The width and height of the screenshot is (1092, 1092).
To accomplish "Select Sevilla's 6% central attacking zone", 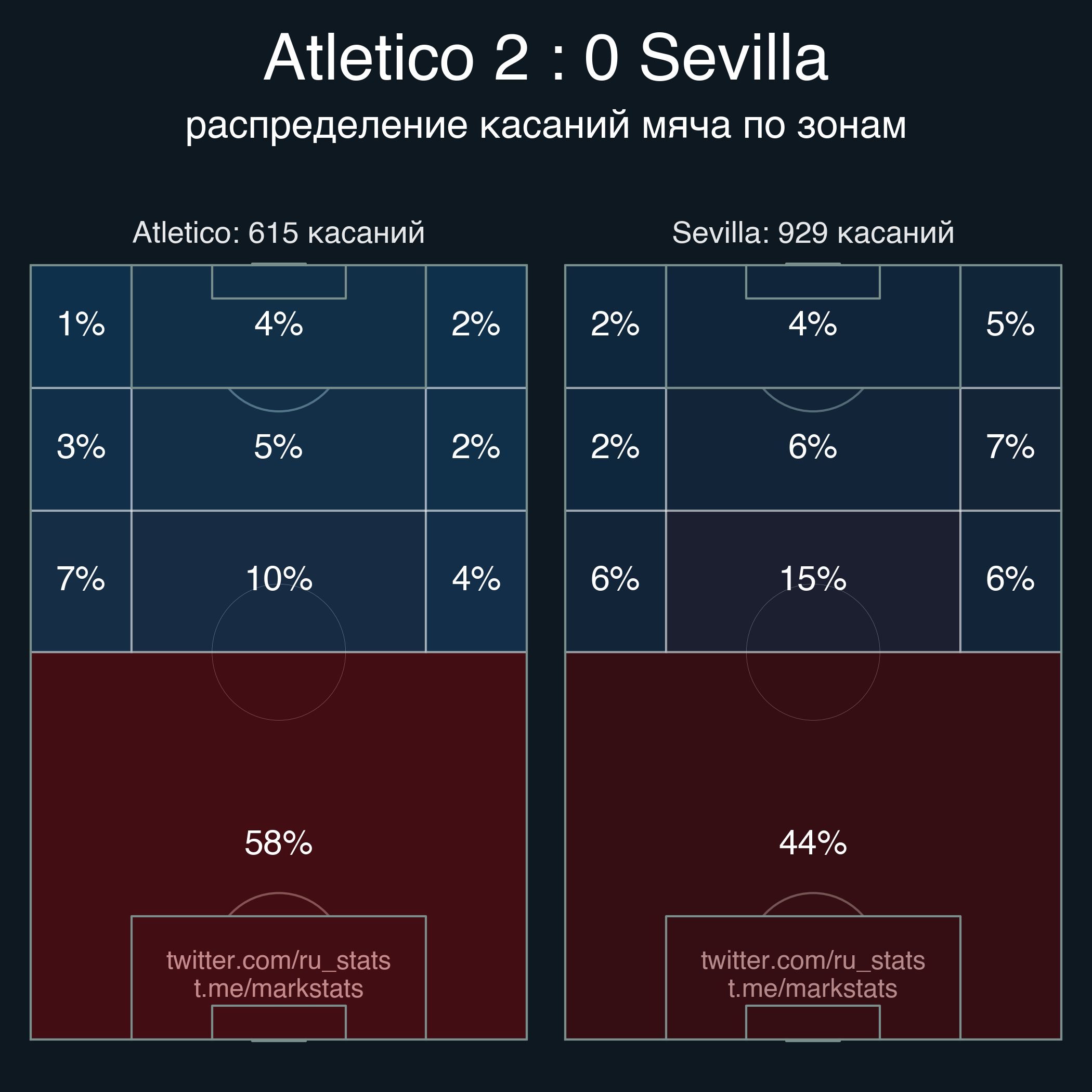I will (x=813, y=449).
